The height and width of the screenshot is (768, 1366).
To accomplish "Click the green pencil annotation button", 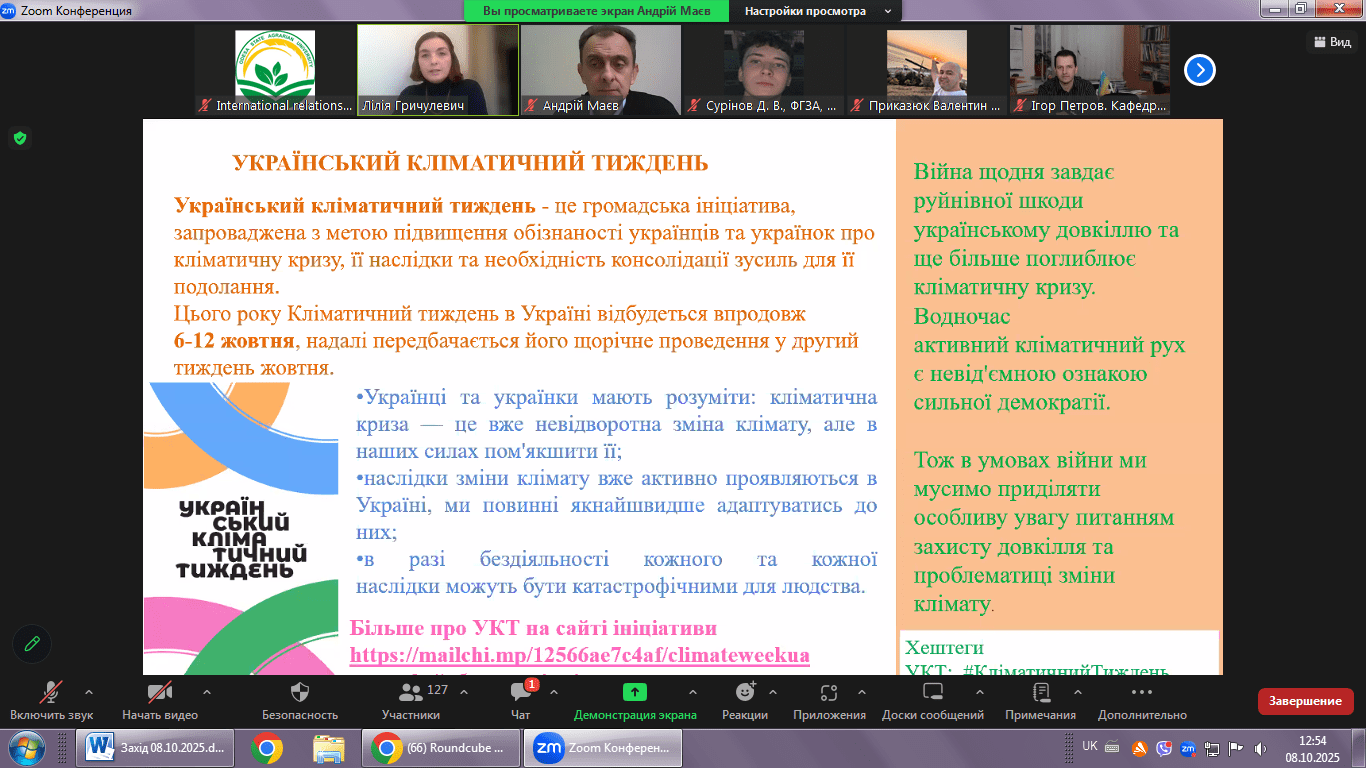I will tap(32, 644).
